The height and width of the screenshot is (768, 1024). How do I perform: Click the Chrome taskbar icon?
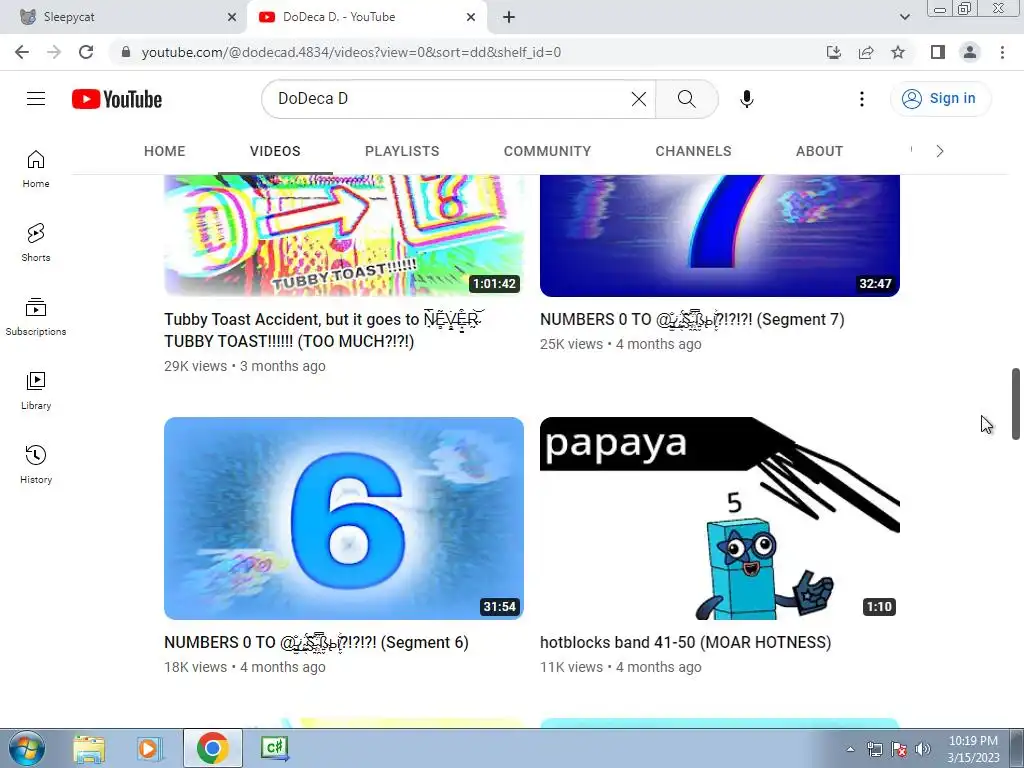[x=212, y=748]
